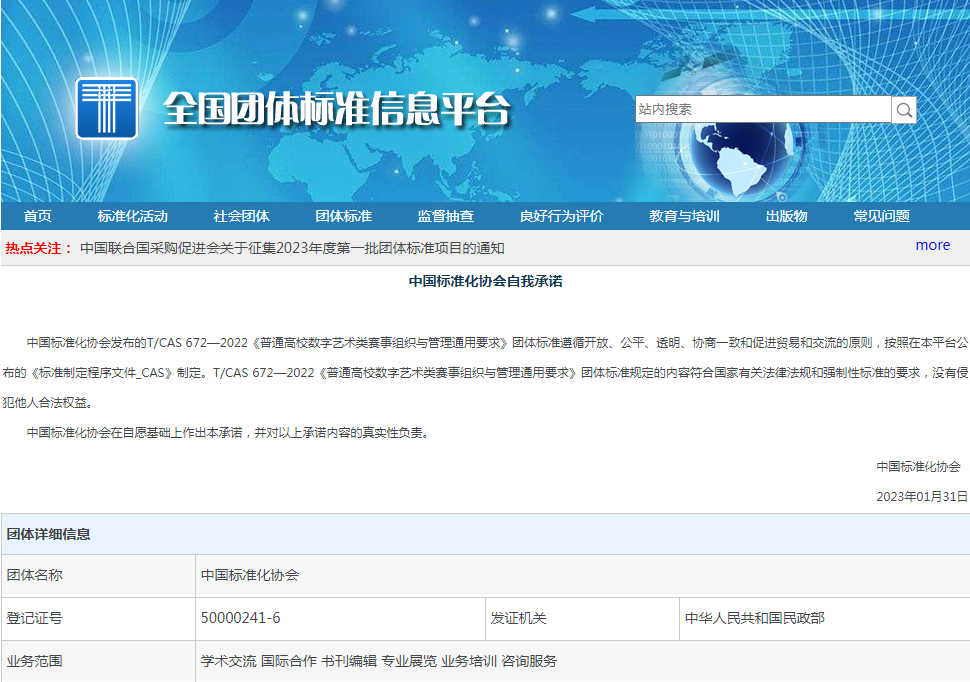Open the 标准化活动 menu

[132, 217]
